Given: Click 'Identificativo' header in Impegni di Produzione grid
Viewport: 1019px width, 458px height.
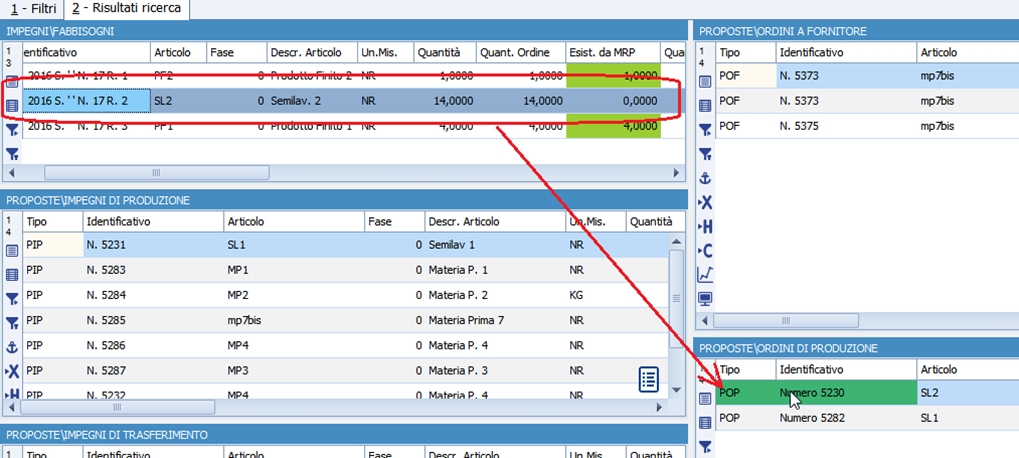Looking at the screenshot, I should 153,222.
